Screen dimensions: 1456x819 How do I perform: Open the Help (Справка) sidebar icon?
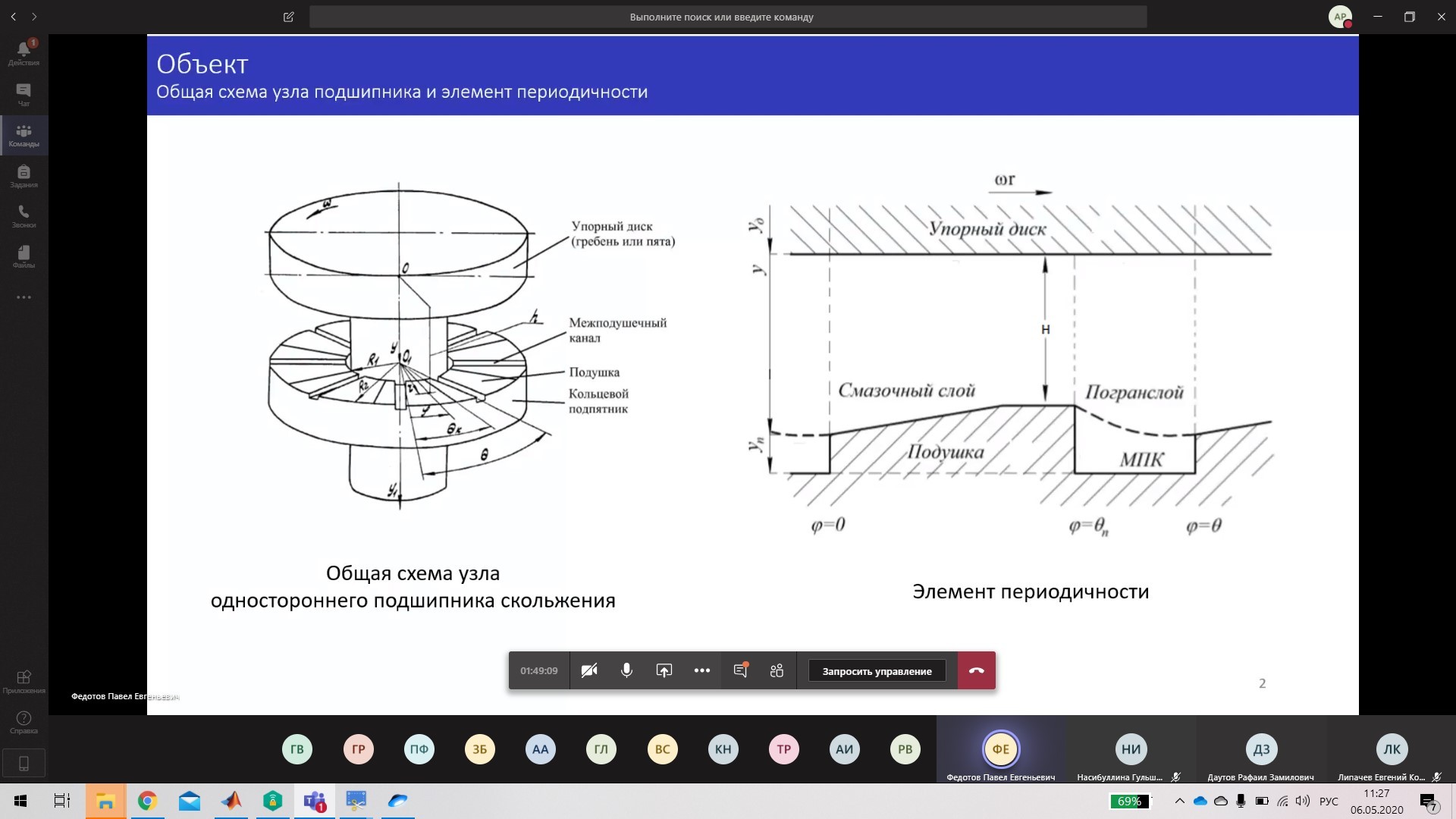[24, 723]
